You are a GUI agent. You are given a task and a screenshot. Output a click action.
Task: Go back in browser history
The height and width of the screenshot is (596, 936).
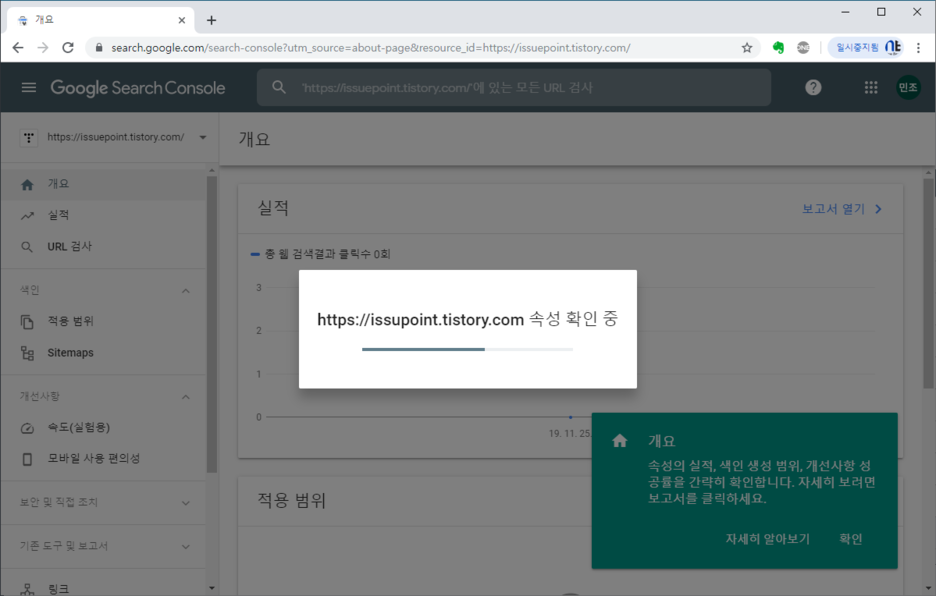click(18, 48)
